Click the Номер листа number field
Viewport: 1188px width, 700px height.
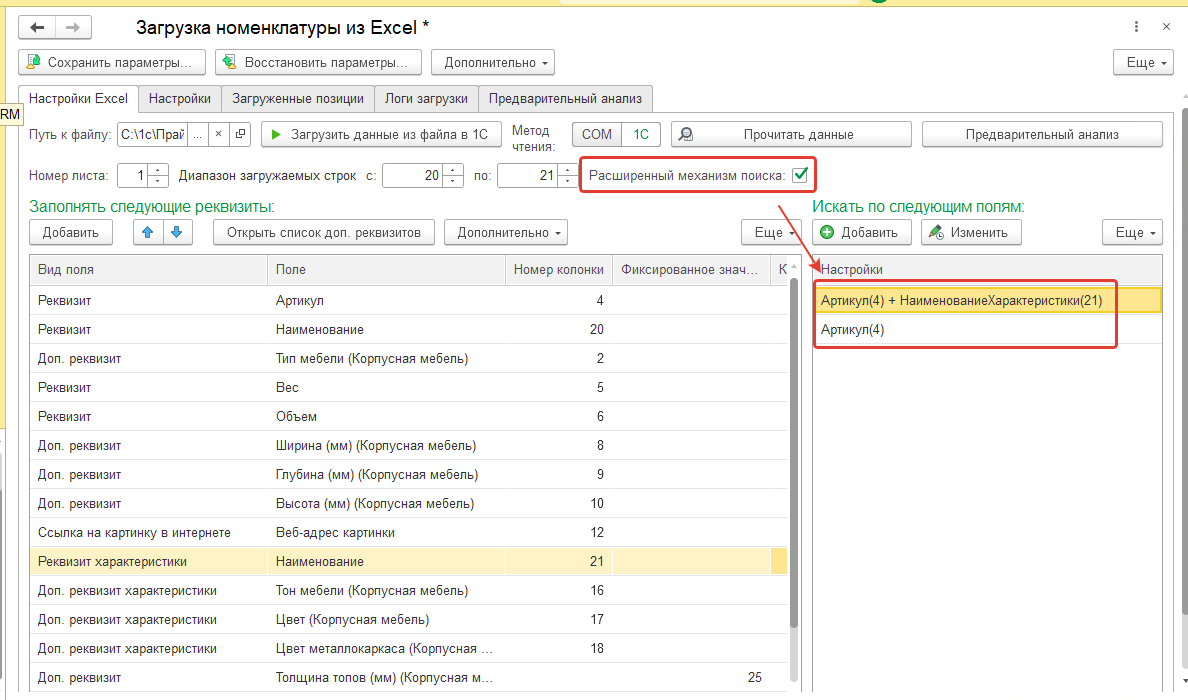(x=133, y=176)
